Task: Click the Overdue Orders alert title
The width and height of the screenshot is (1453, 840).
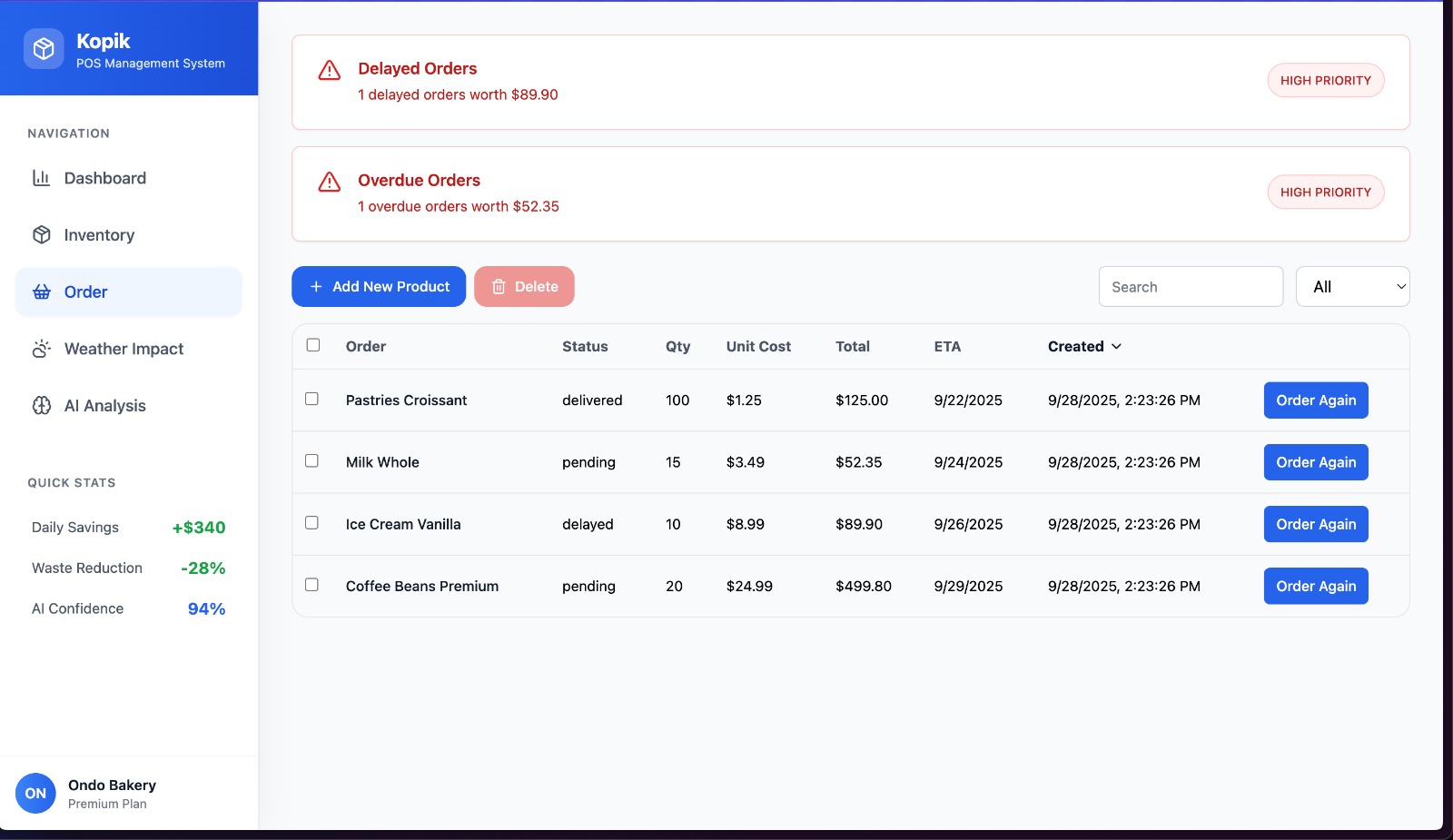Action: (419, 181)
